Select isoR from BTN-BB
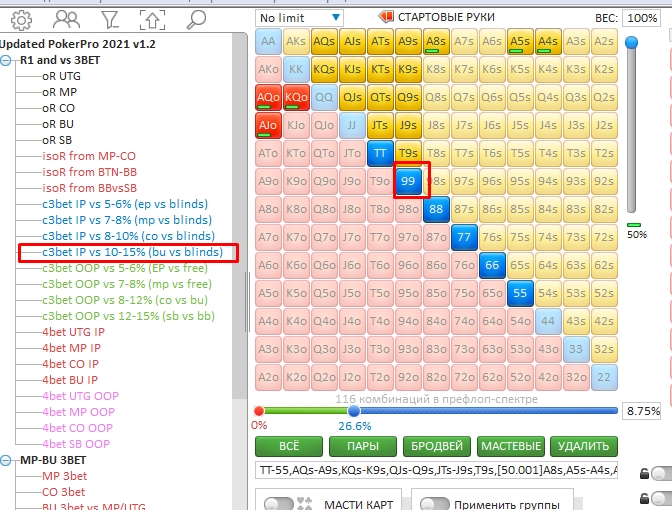Image resolution: width=672 pixels, height=510 pixels. tap(89, 172)
